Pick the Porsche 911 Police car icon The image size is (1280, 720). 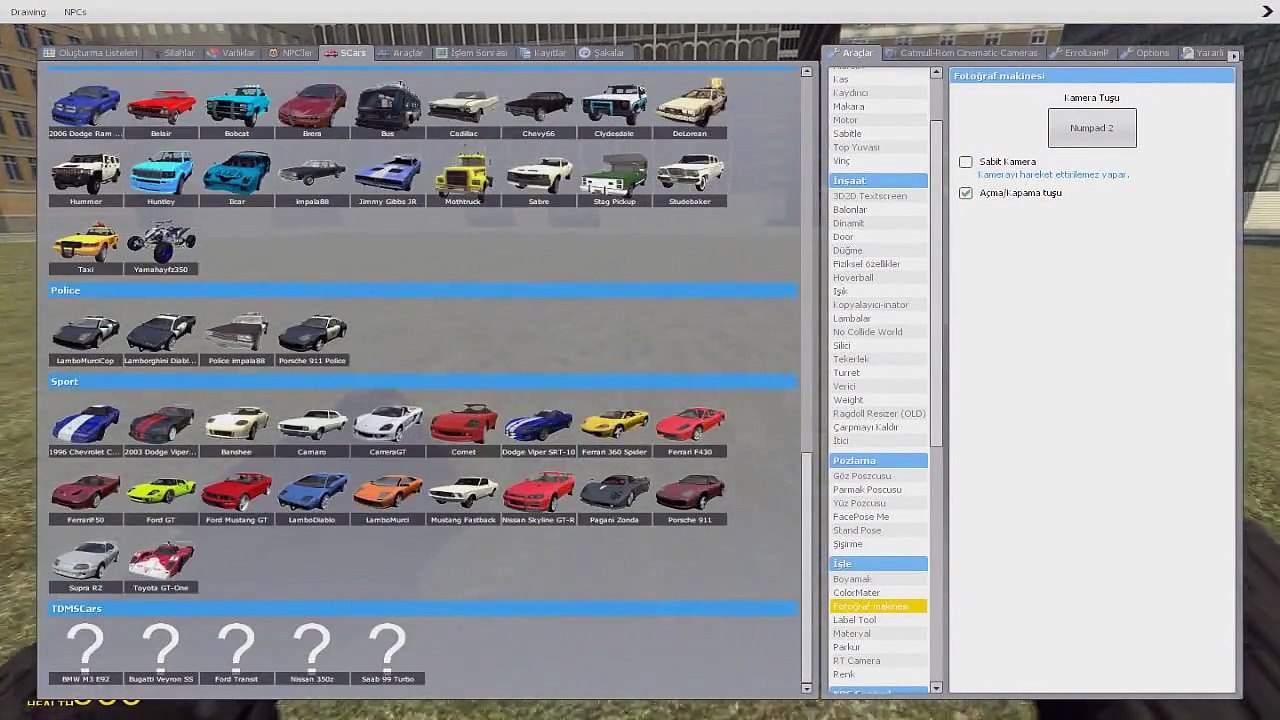tap(312, 336)
